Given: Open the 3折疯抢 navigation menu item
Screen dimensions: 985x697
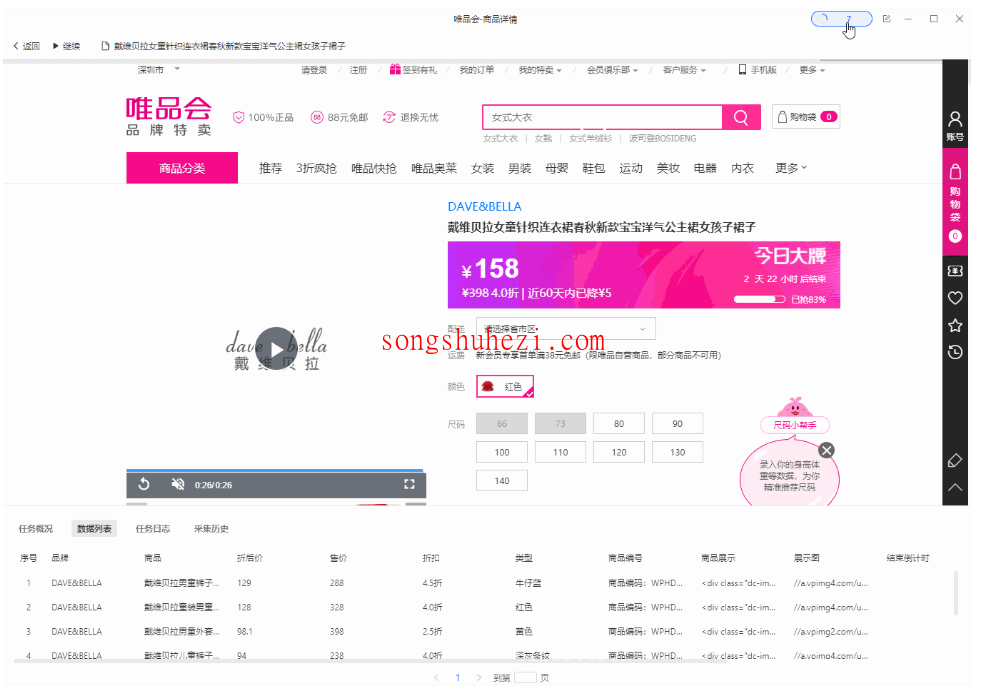Looking at the screenshot, I should pyautogui.click(x=317, y=168).
